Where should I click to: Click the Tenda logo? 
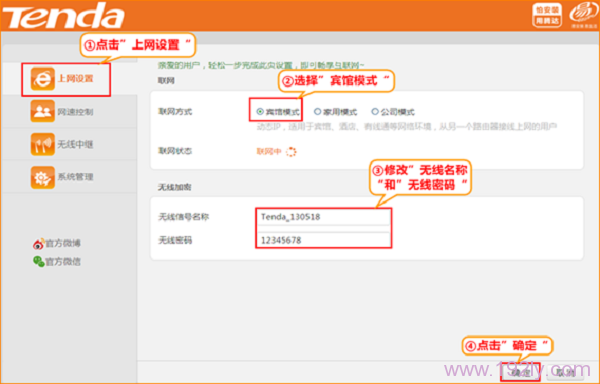click(64, 16)
